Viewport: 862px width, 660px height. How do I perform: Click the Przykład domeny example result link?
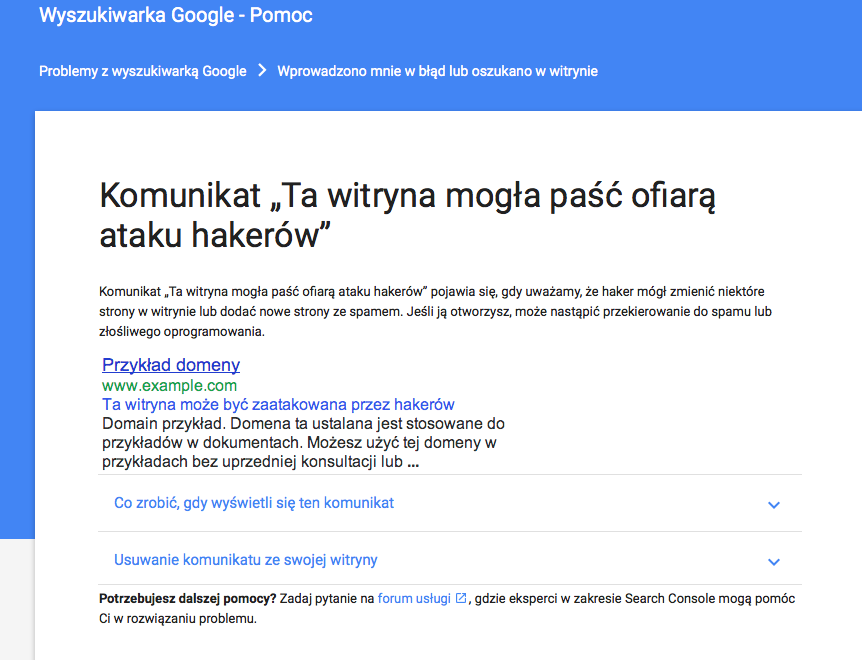[x=171, y=365]
